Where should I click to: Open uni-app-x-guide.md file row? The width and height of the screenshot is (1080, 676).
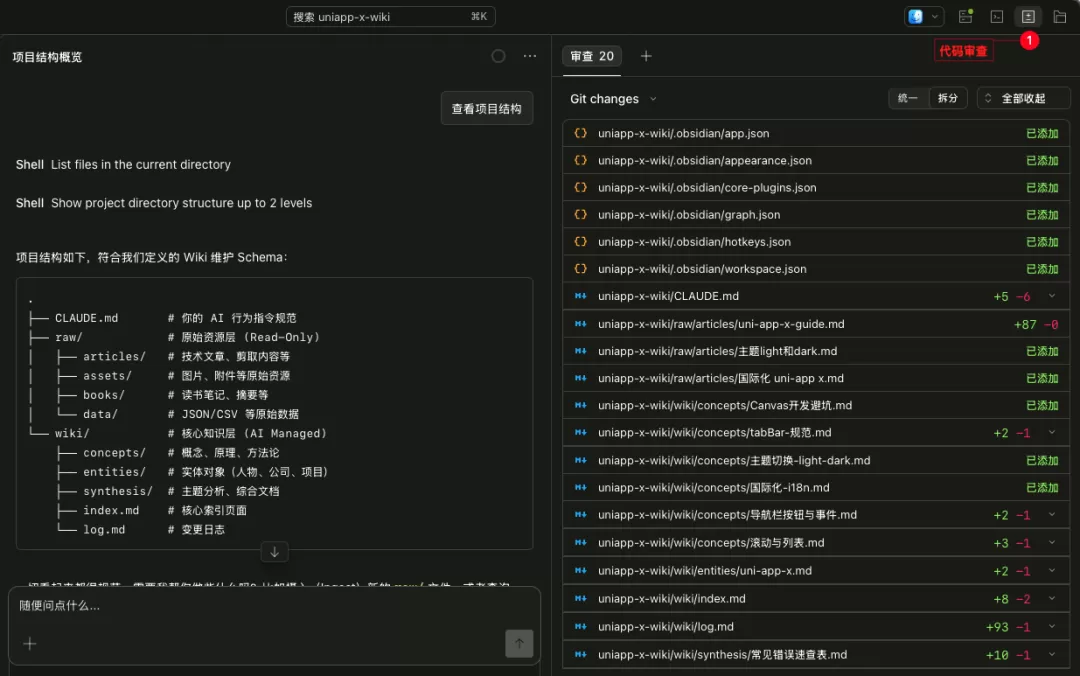click(x=816, y=324)
